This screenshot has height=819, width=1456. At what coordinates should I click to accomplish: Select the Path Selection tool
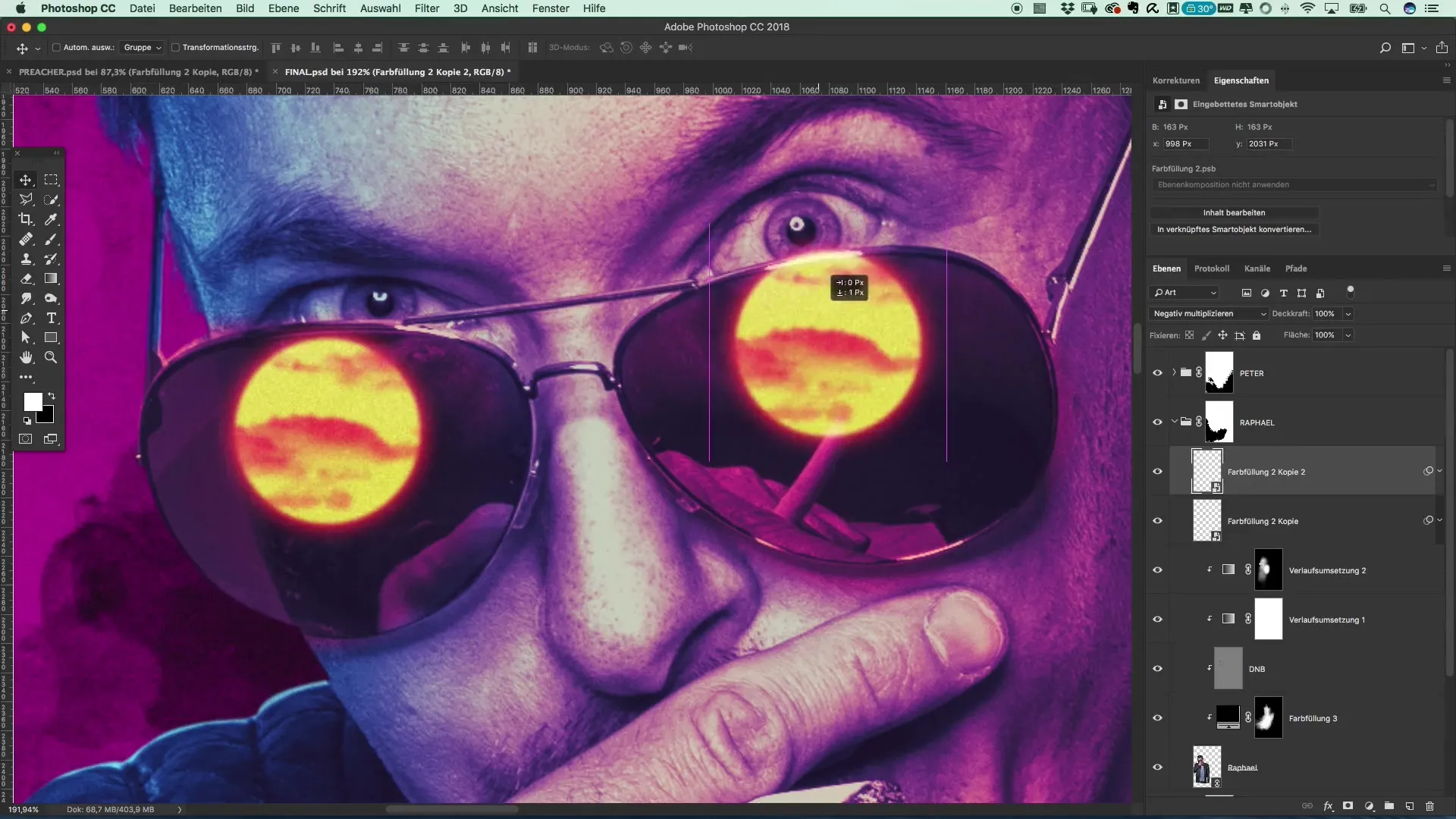coord(26,337)
